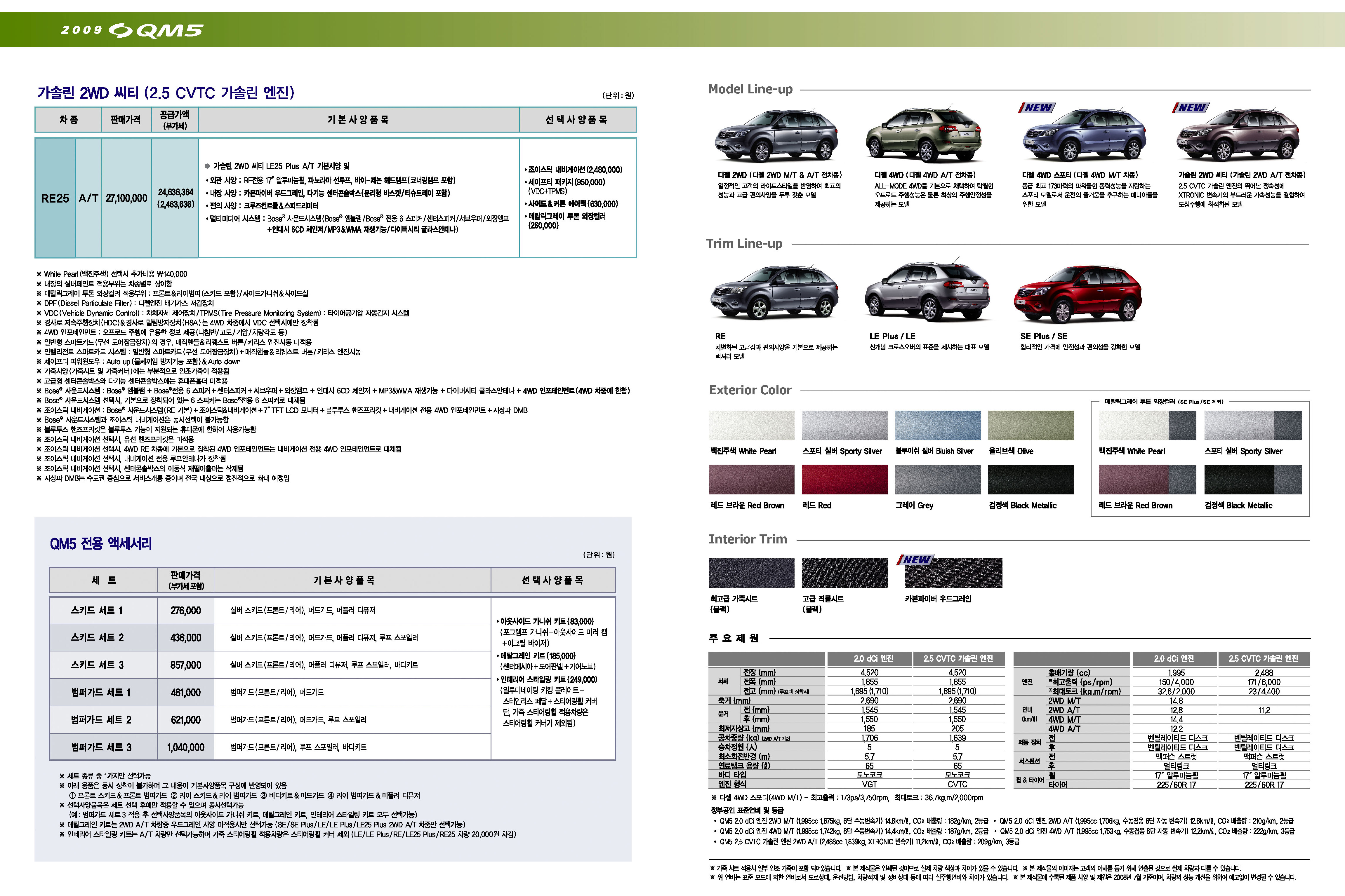The height and width of the screenshot is (896, 1345).
Task: Click the 주요제원 heading
Action: tap(733, 638)
